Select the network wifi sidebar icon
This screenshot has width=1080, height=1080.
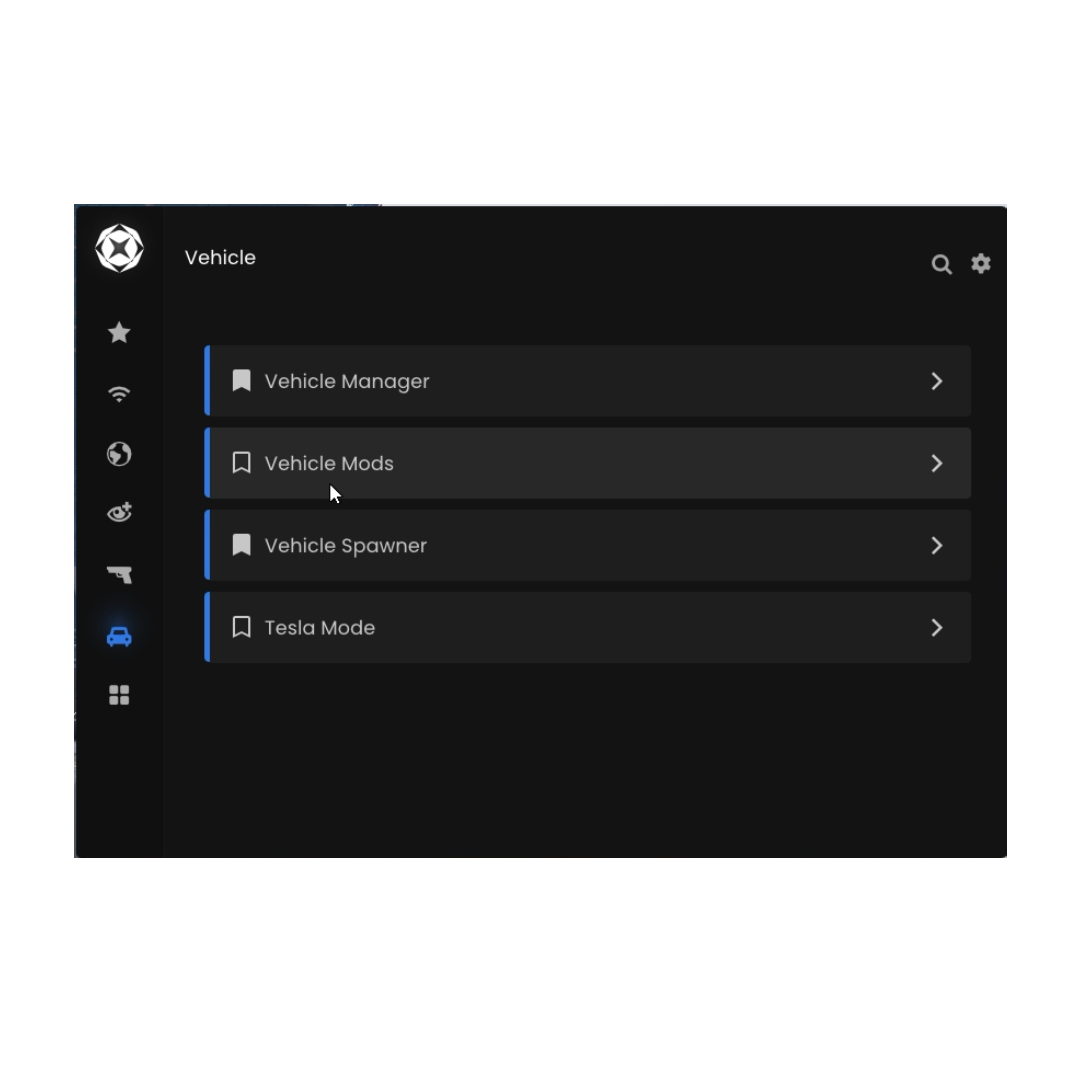click(x=119, y=393)
